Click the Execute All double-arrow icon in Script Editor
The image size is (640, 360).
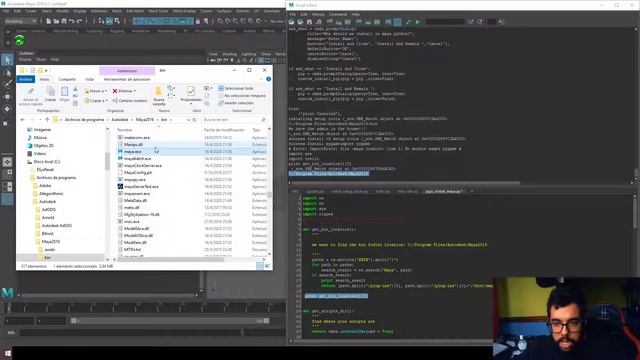(409, 22)
